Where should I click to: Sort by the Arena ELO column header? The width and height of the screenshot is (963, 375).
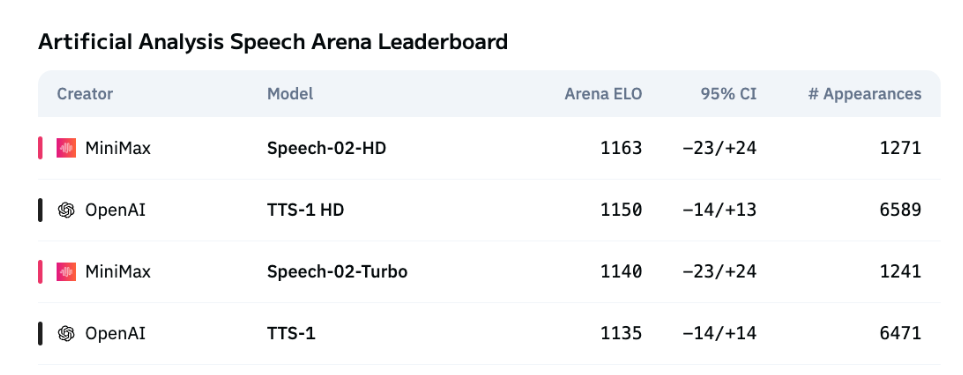pos(604,94)
